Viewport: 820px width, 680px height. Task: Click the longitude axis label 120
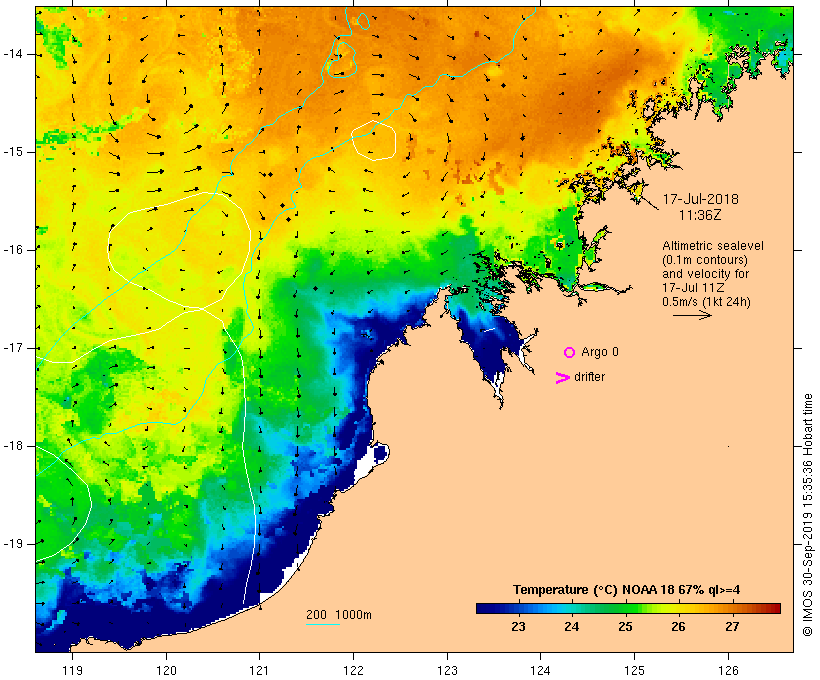coord(166,671)
